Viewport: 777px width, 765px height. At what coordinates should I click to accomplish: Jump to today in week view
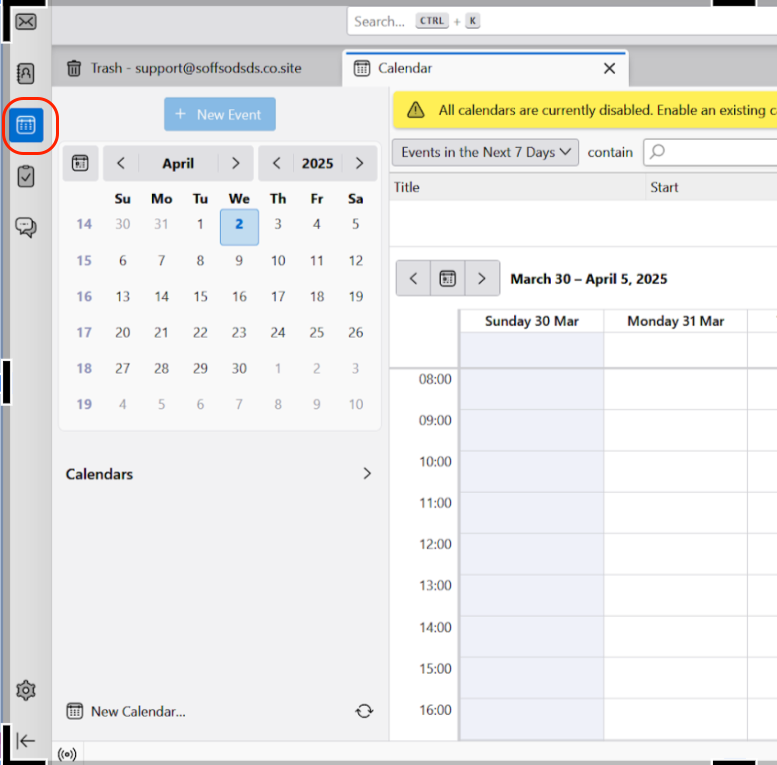448,278
